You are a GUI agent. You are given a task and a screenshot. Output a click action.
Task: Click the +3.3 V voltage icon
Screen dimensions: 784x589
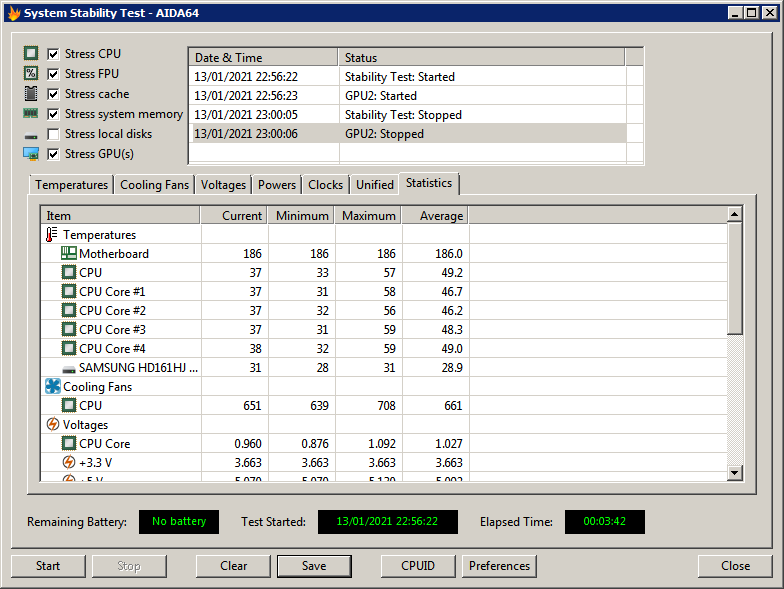(x=69, y=462)
